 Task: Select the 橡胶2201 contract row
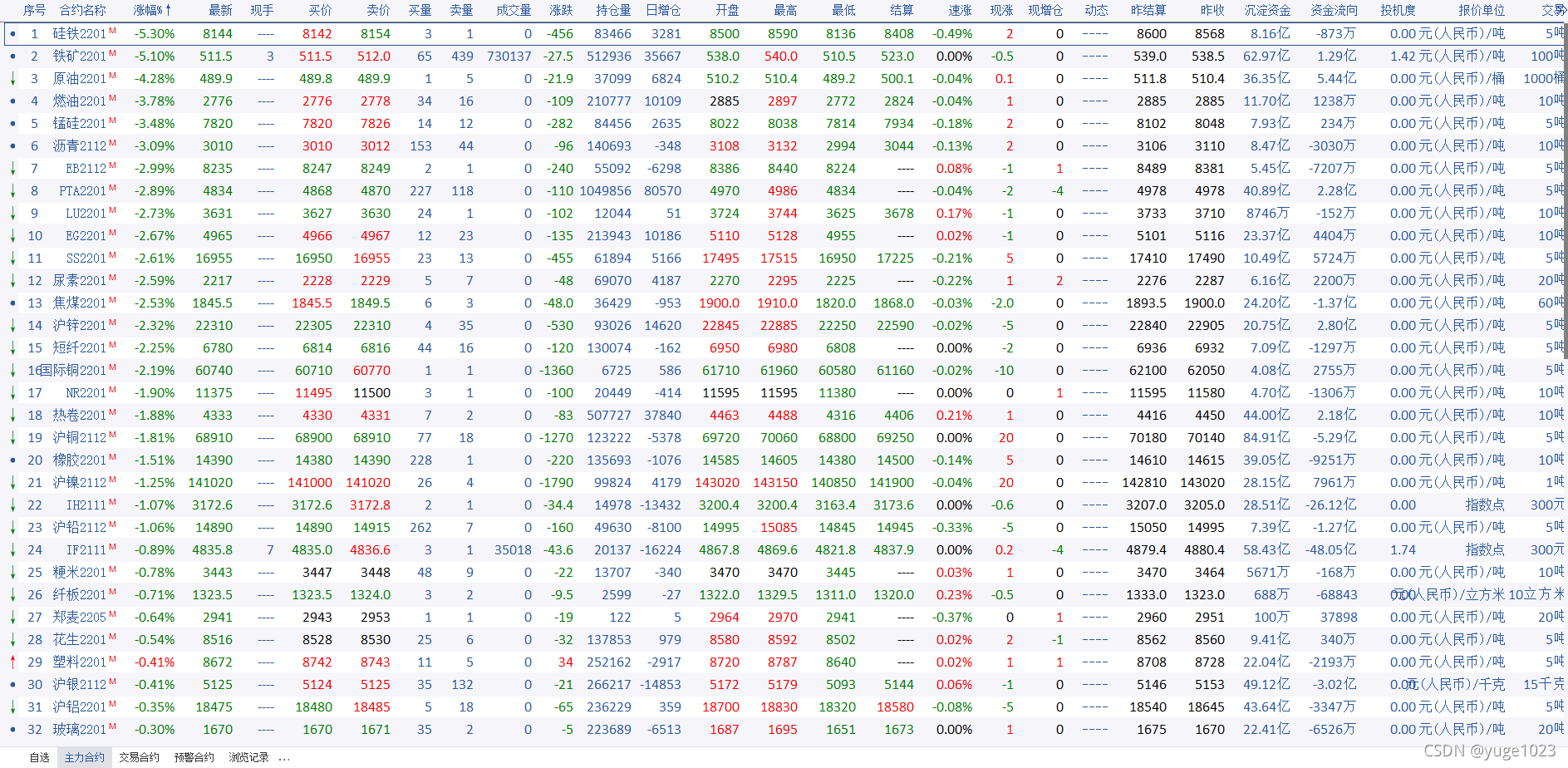click(784, 460)
